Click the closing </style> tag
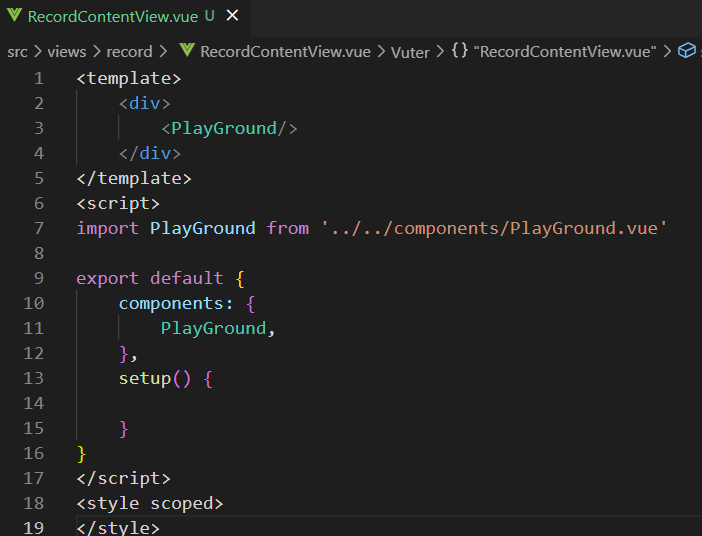 [118, 528]
